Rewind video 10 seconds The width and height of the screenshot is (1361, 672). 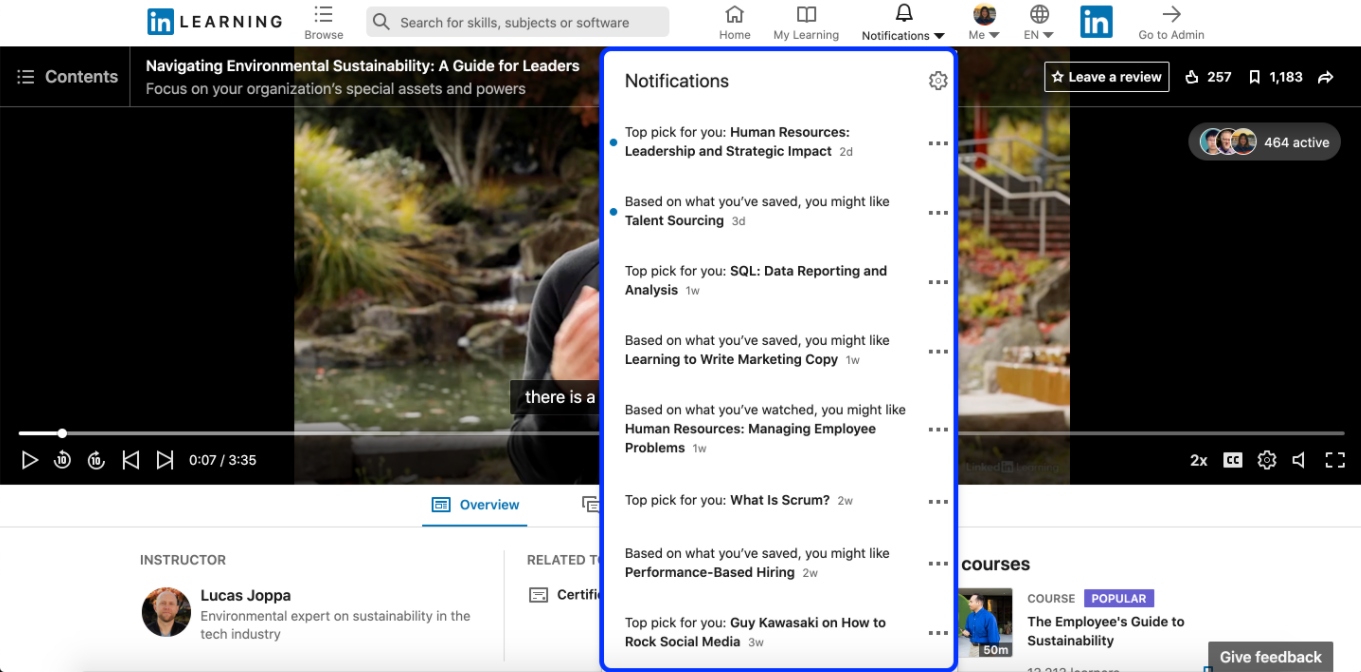pyautogui.click(x=62, y=460)
